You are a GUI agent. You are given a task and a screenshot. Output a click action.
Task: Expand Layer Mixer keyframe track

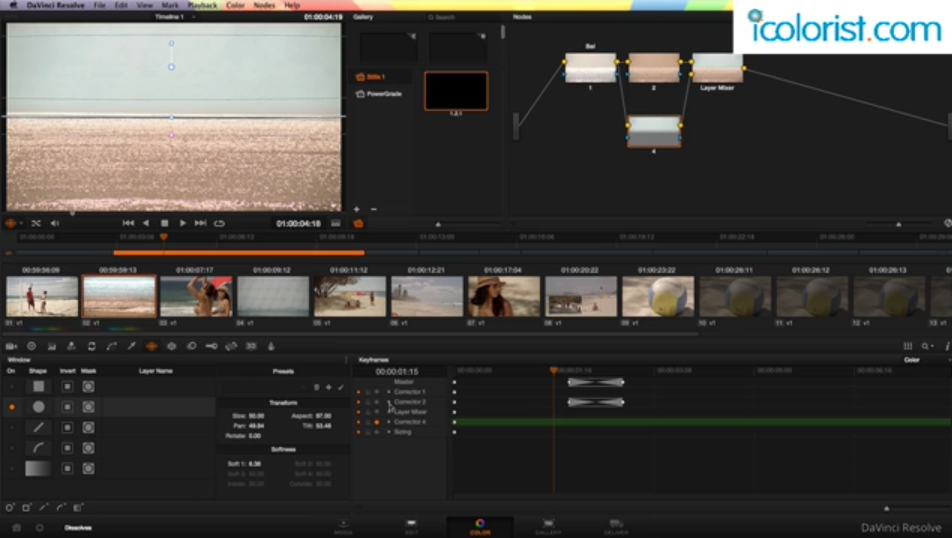coord(389,412)
